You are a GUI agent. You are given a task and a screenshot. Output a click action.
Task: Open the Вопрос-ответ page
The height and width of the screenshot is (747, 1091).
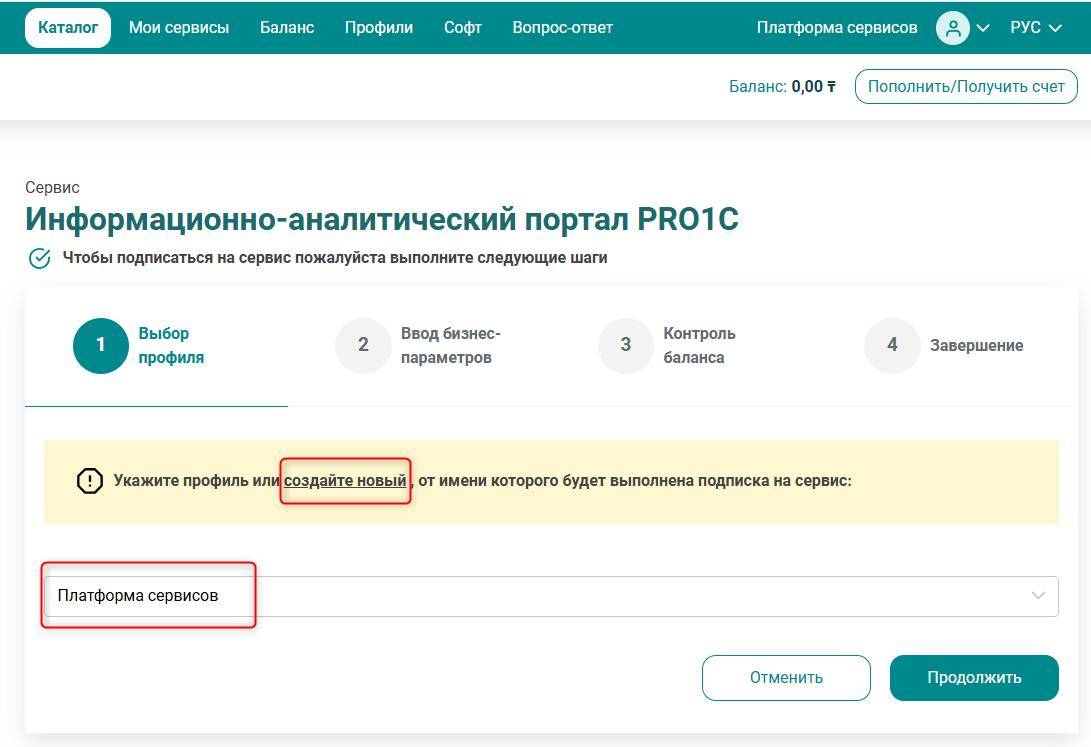(x=563, y=28)
